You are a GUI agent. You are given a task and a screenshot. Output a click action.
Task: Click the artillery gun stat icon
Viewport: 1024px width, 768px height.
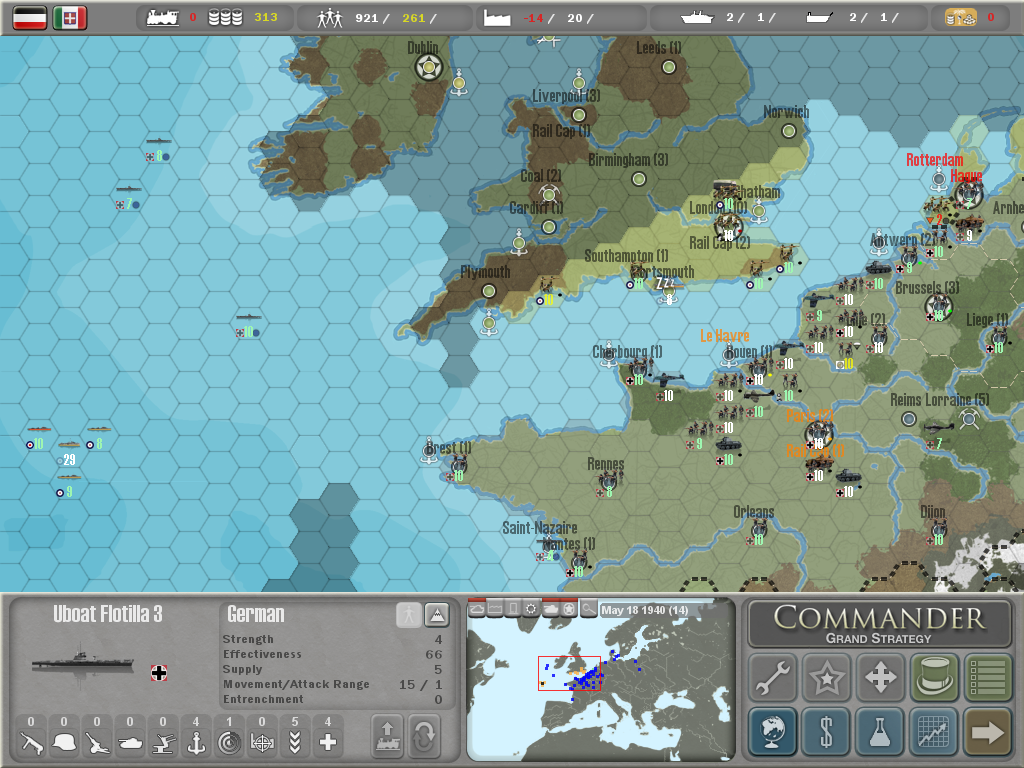pyautogui.click(x=97, y=743)
